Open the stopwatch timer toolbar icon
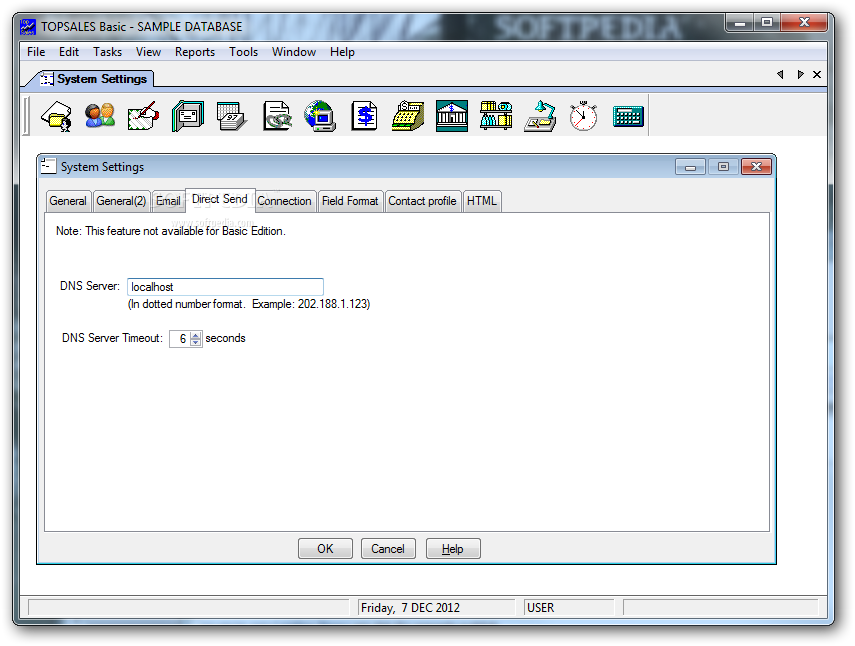 583,116
